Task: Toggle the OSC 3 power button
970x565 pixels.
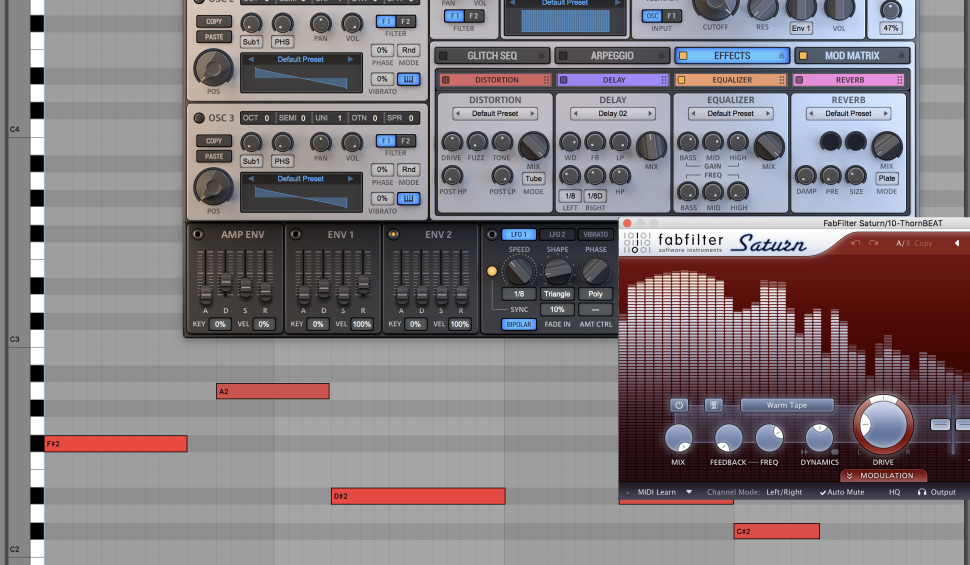Action: [x=198, y=118]
